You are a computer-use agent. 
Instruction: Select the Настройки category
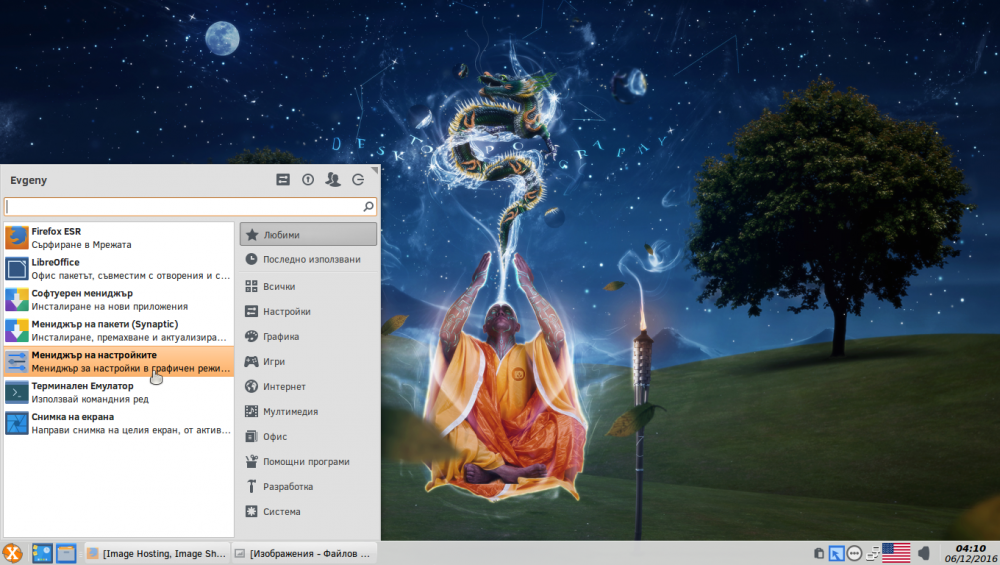(x=308, y=312)
